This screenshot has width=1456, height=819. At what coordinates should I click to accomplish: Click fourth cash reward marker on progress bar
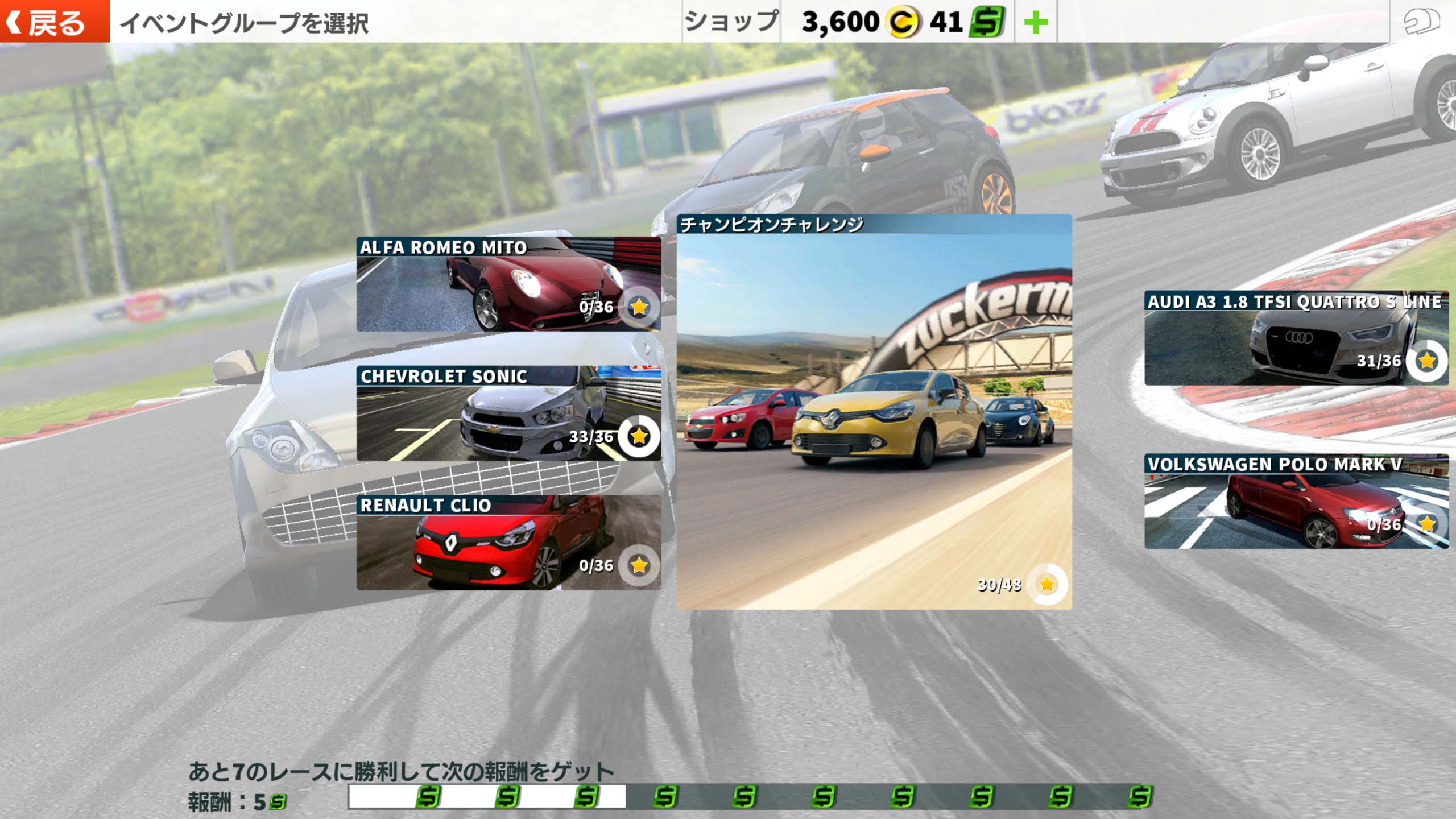click(x=665, y=797)
